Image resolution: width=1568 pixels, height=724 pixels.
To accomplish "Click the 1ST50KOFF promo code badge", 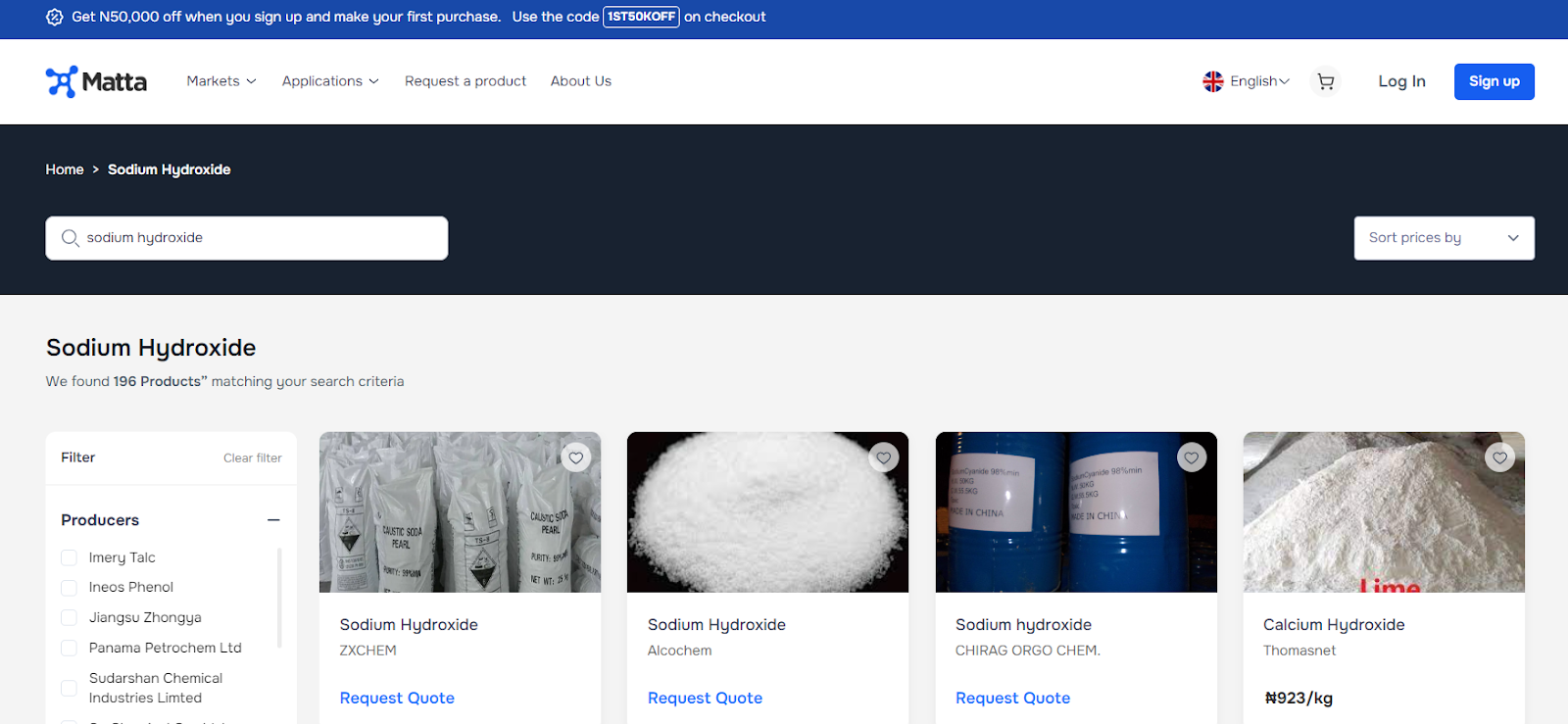I will coord(641,17).
